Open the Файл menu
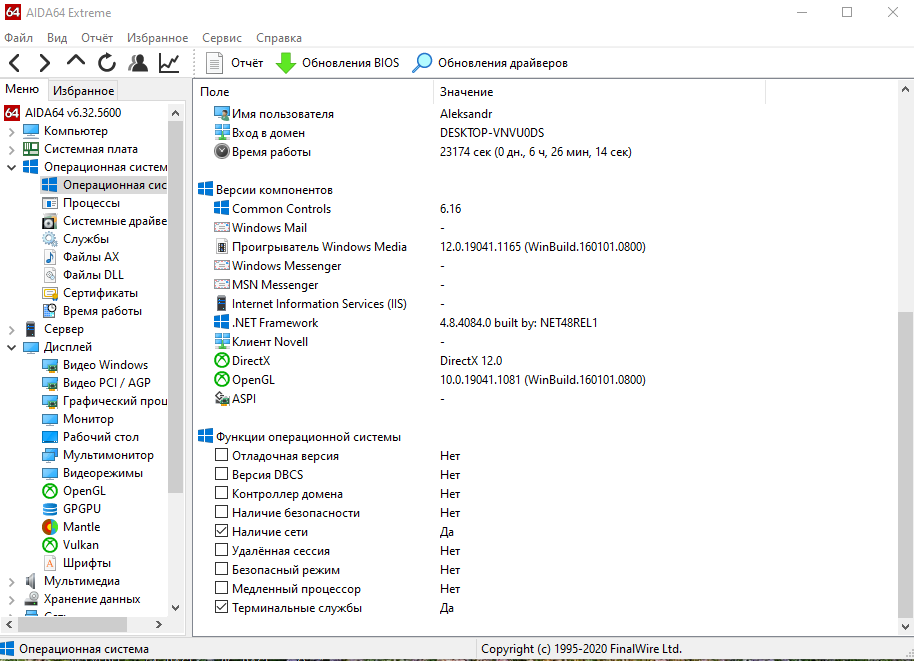 pyautogui.click(x=19, y=38)
